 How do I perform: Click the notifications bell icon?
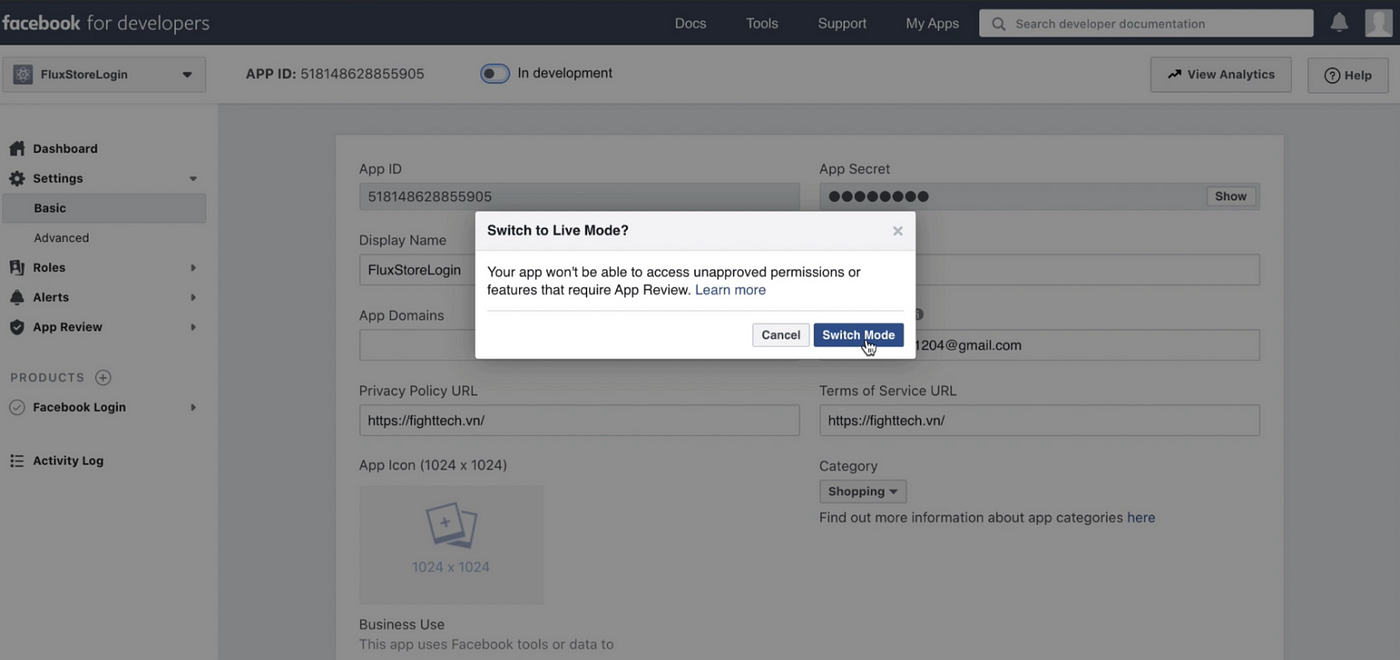click(1339, 22)
